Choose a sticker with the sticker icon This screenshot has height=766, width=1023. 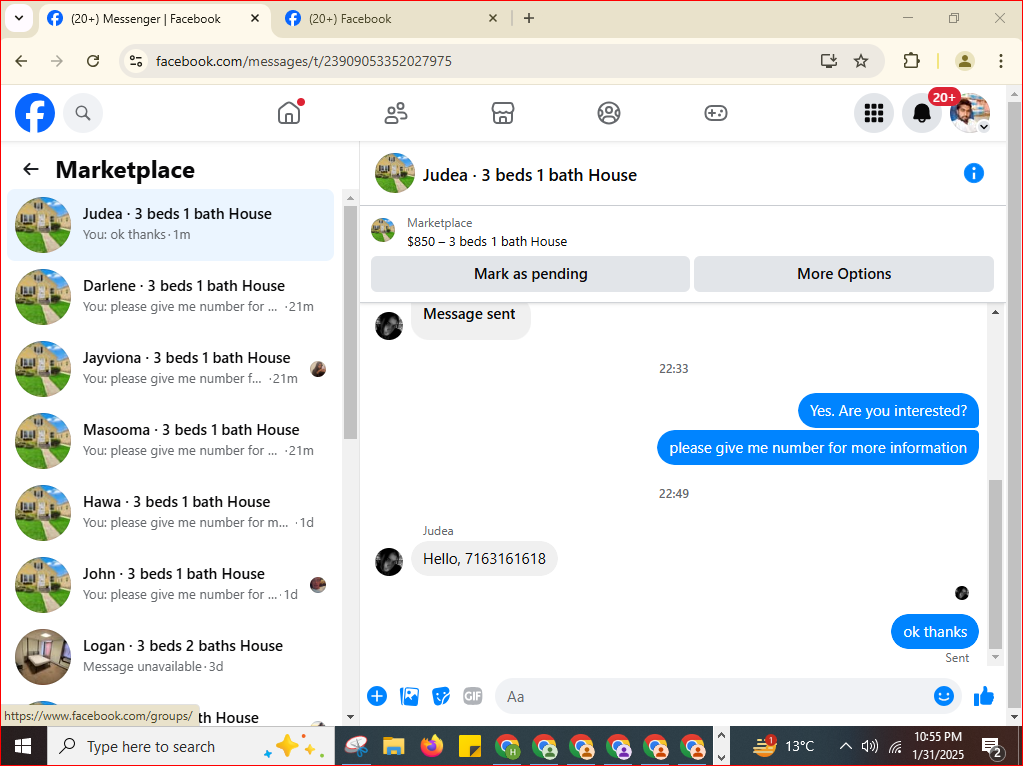point(441,696)
